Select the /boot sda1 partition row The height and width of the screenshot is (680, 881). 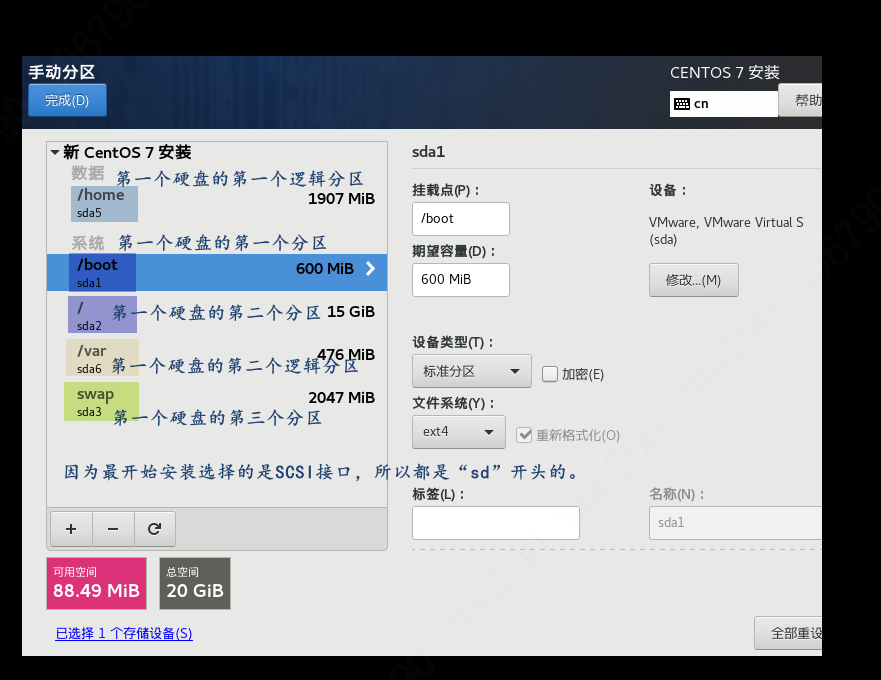[x=217, y=273]
